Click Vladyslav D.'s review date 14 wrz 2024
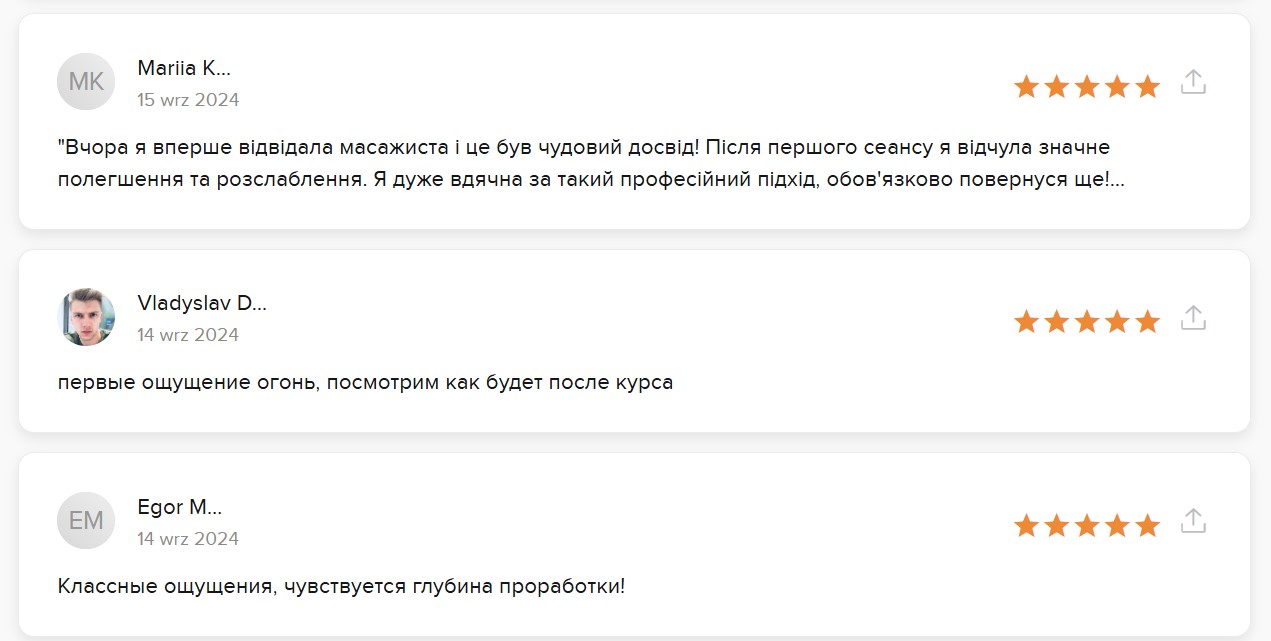1271x641 pixels. 188,335
